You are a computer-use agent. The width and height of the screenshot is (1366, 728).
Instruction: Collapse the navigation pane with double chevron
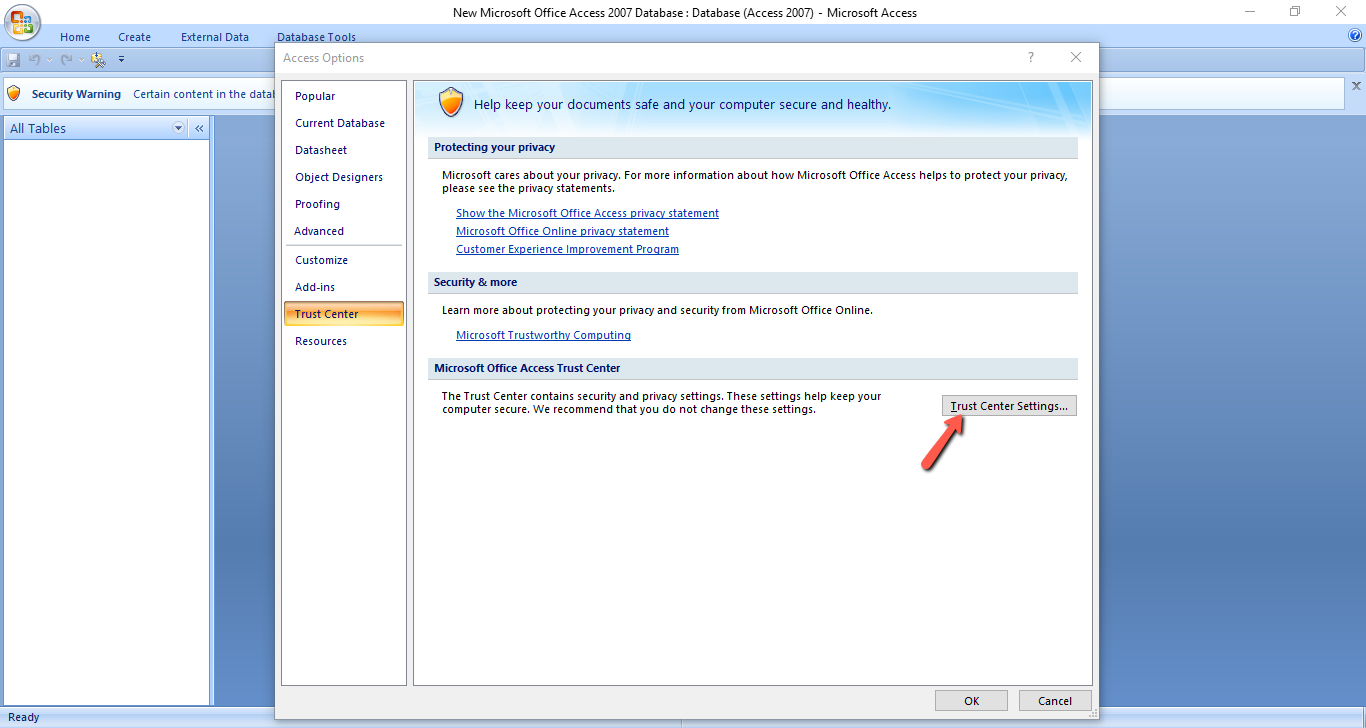click(x=199, y=128)
